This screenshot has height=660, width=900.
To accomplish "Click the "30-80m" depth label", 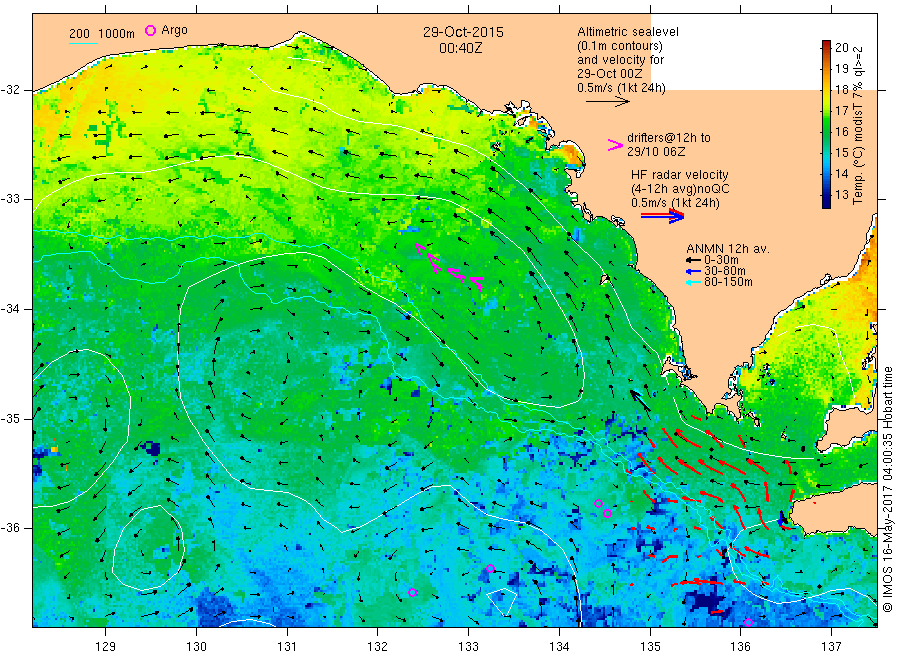I will tap(725, 271).
